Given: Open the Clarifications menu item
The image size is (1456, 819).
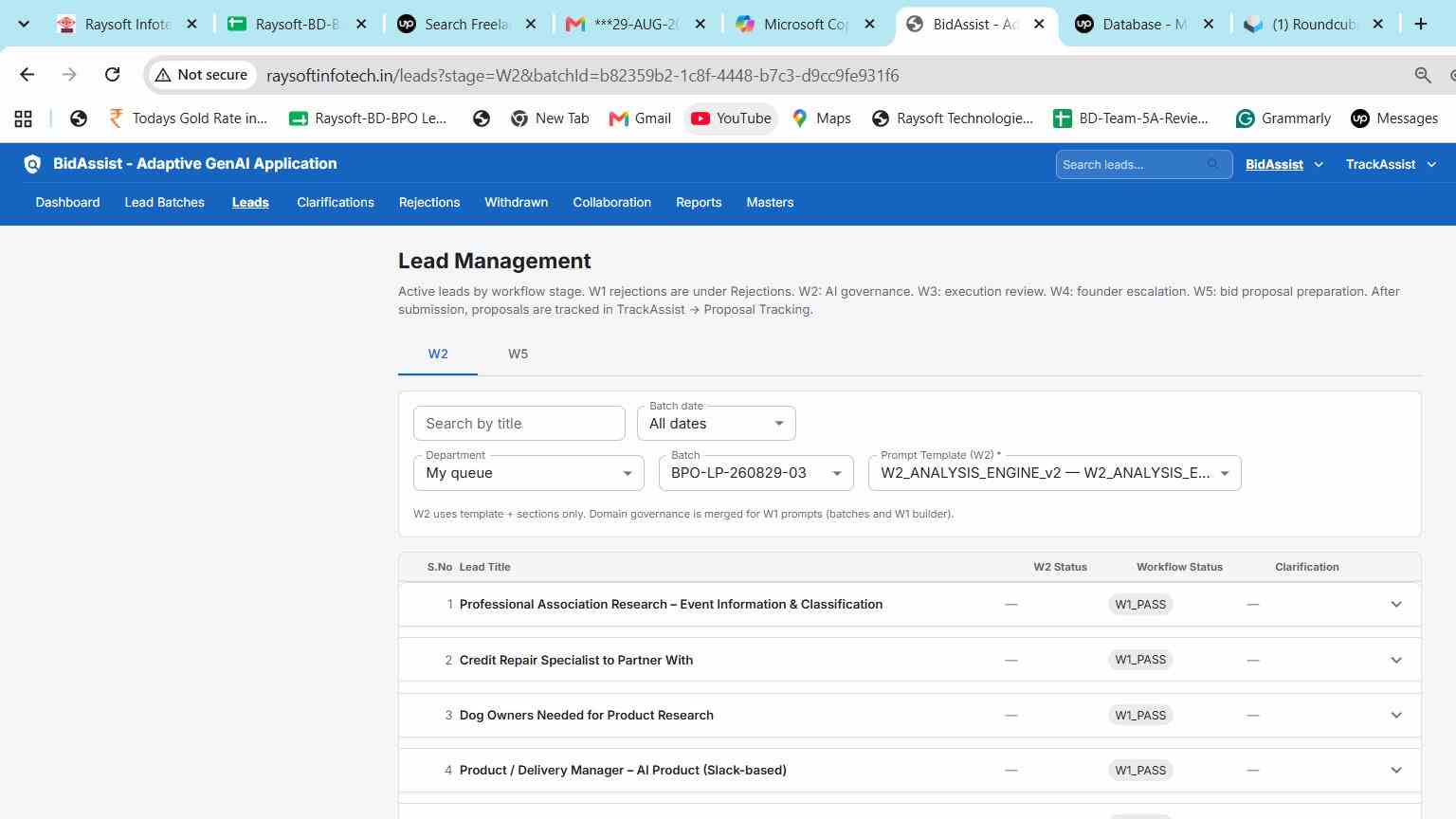Looking at the screenshot, I should coord(336,202).
